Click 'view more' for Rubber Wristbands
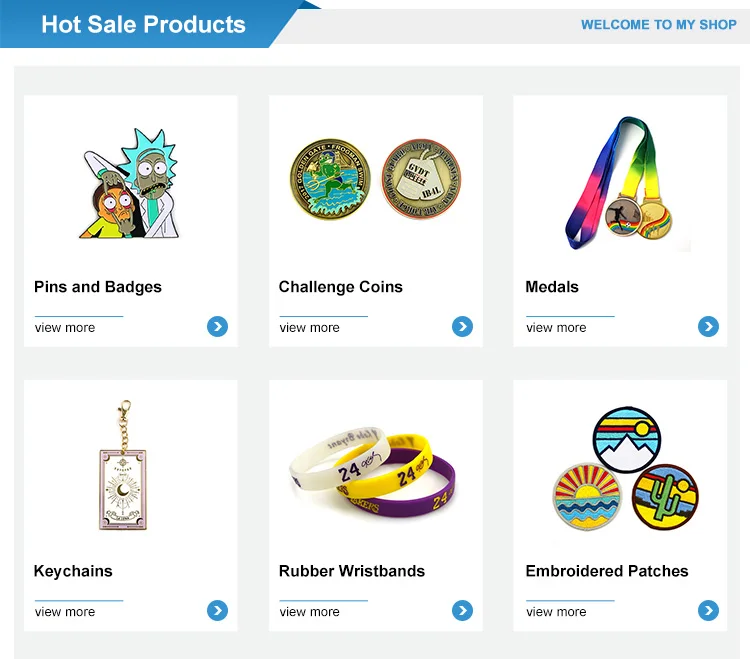 [x=309, y=612]
